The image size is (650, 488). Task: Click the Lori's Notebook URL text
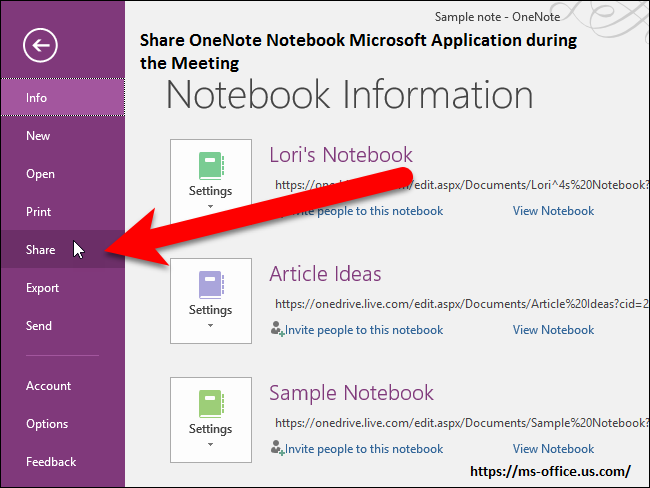coord(461,185)
